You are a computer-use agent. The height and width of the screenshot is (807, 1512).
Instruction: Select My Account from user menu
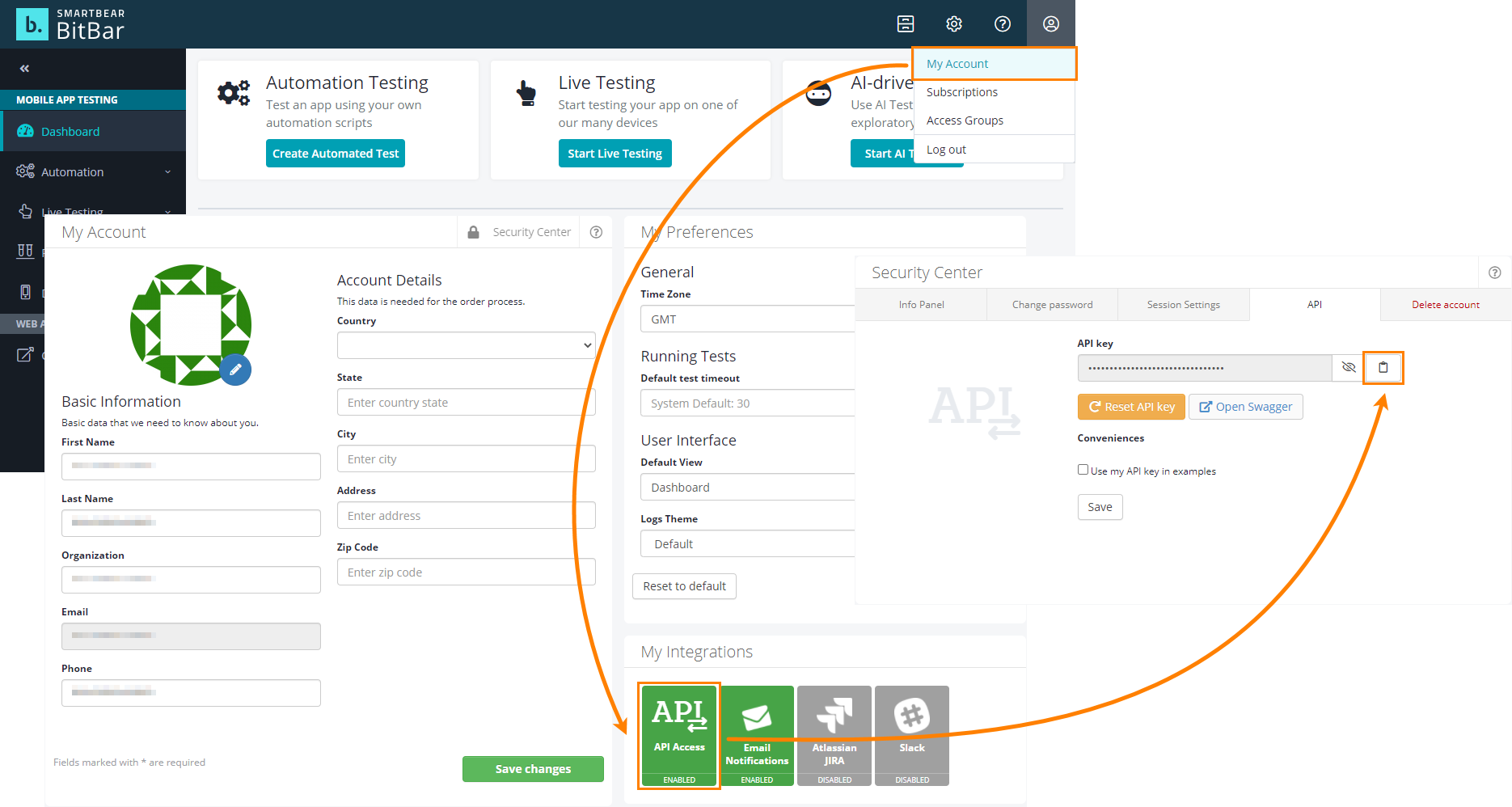click(995, 64)
